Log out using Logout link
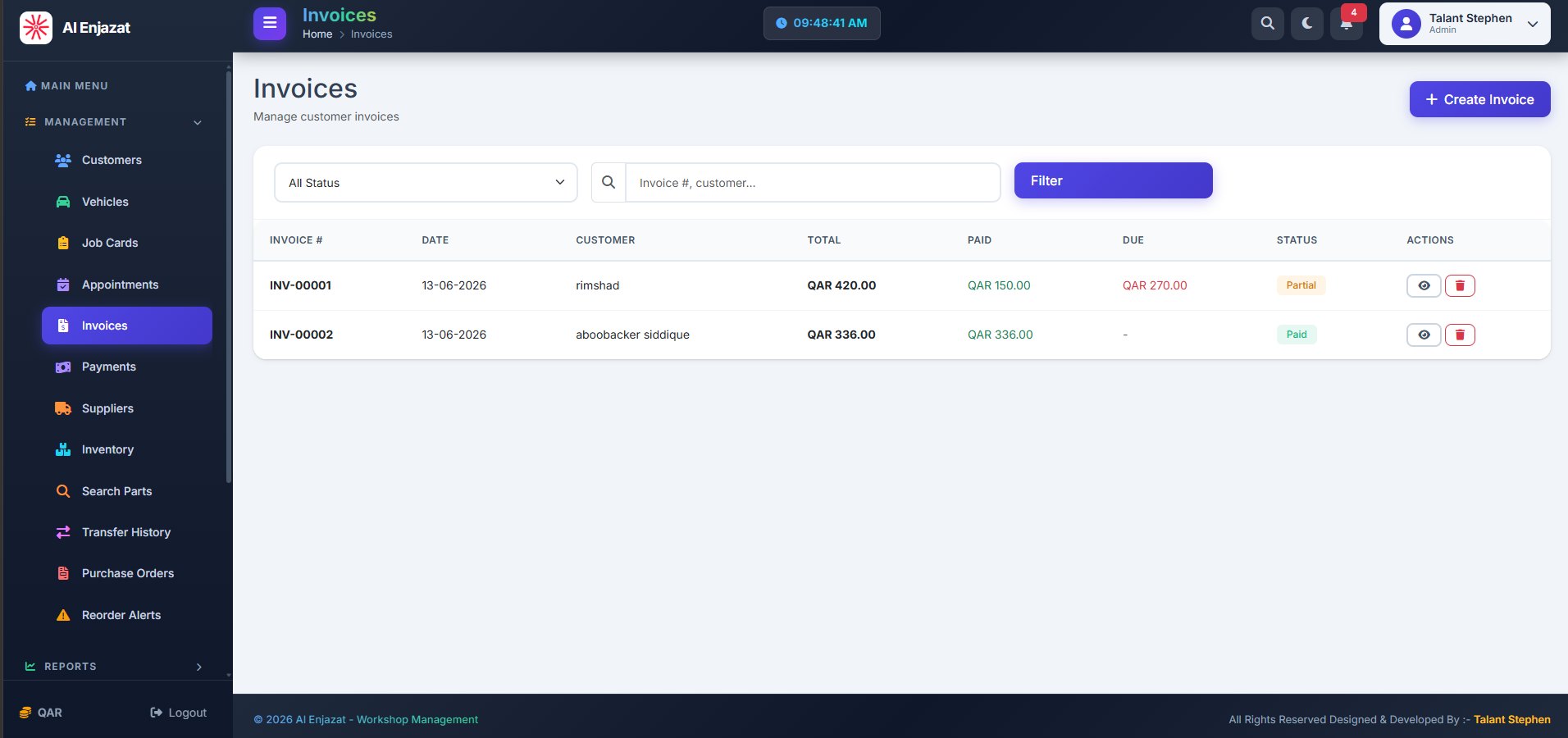The image size is (1568, 738). tap(179, 713)
